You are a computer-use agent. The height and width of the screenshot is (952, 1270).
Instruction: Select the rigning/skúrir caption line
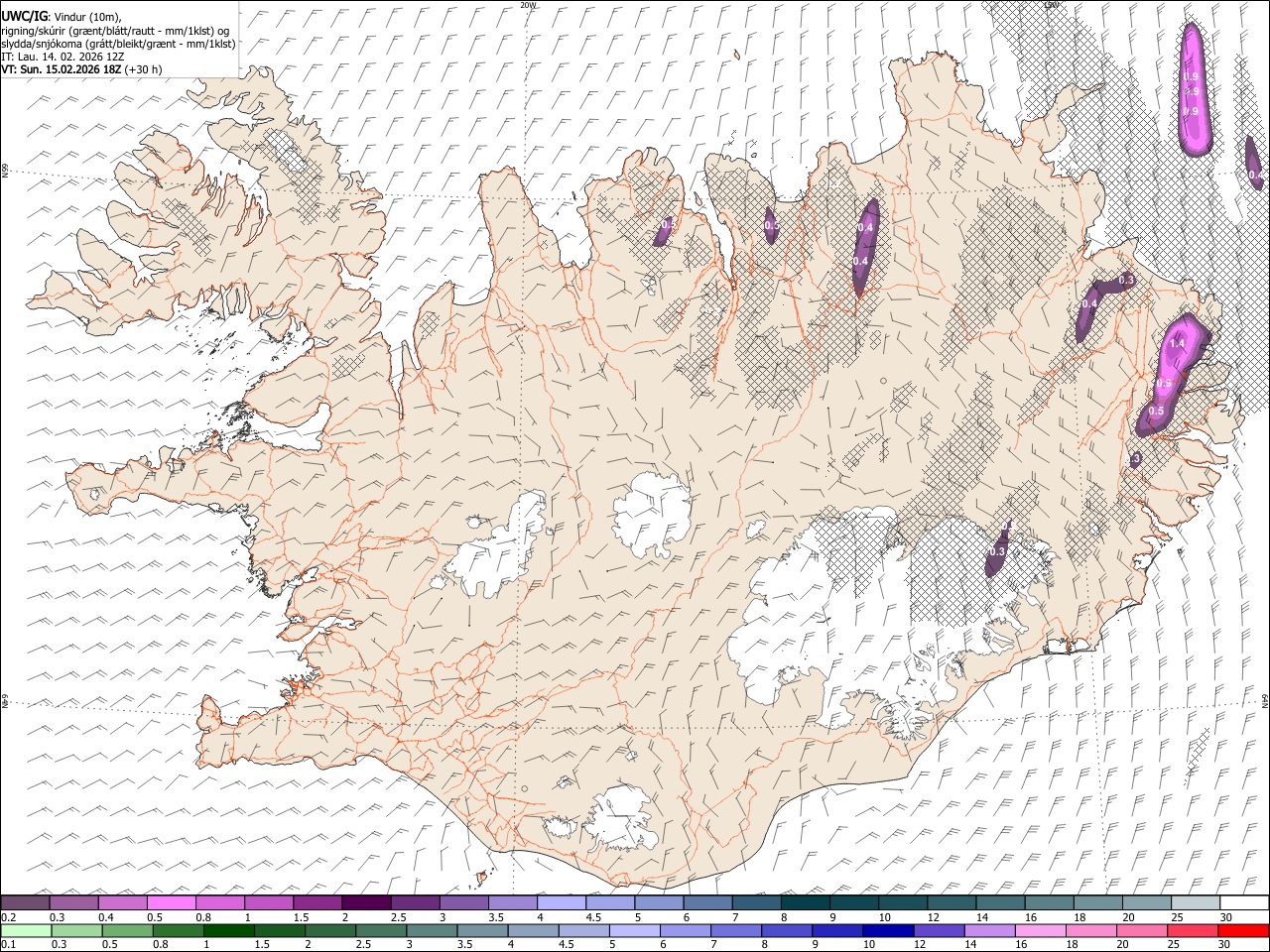[114, 31]
